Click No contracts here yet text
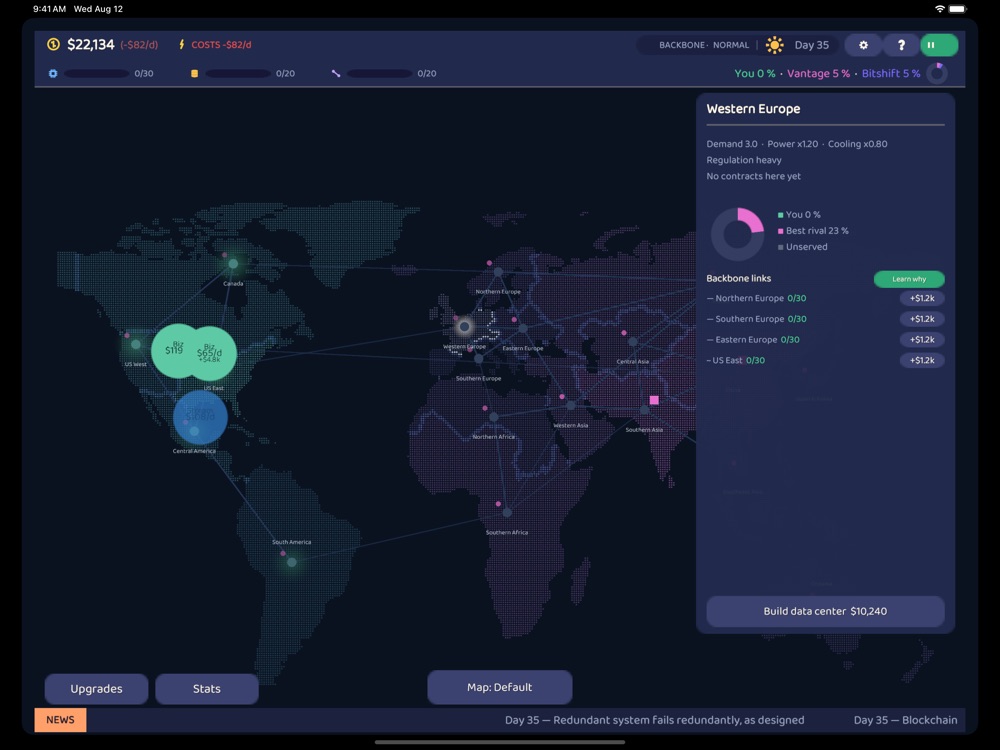Screen dimensions: 1000x750 tap(753, 176)
